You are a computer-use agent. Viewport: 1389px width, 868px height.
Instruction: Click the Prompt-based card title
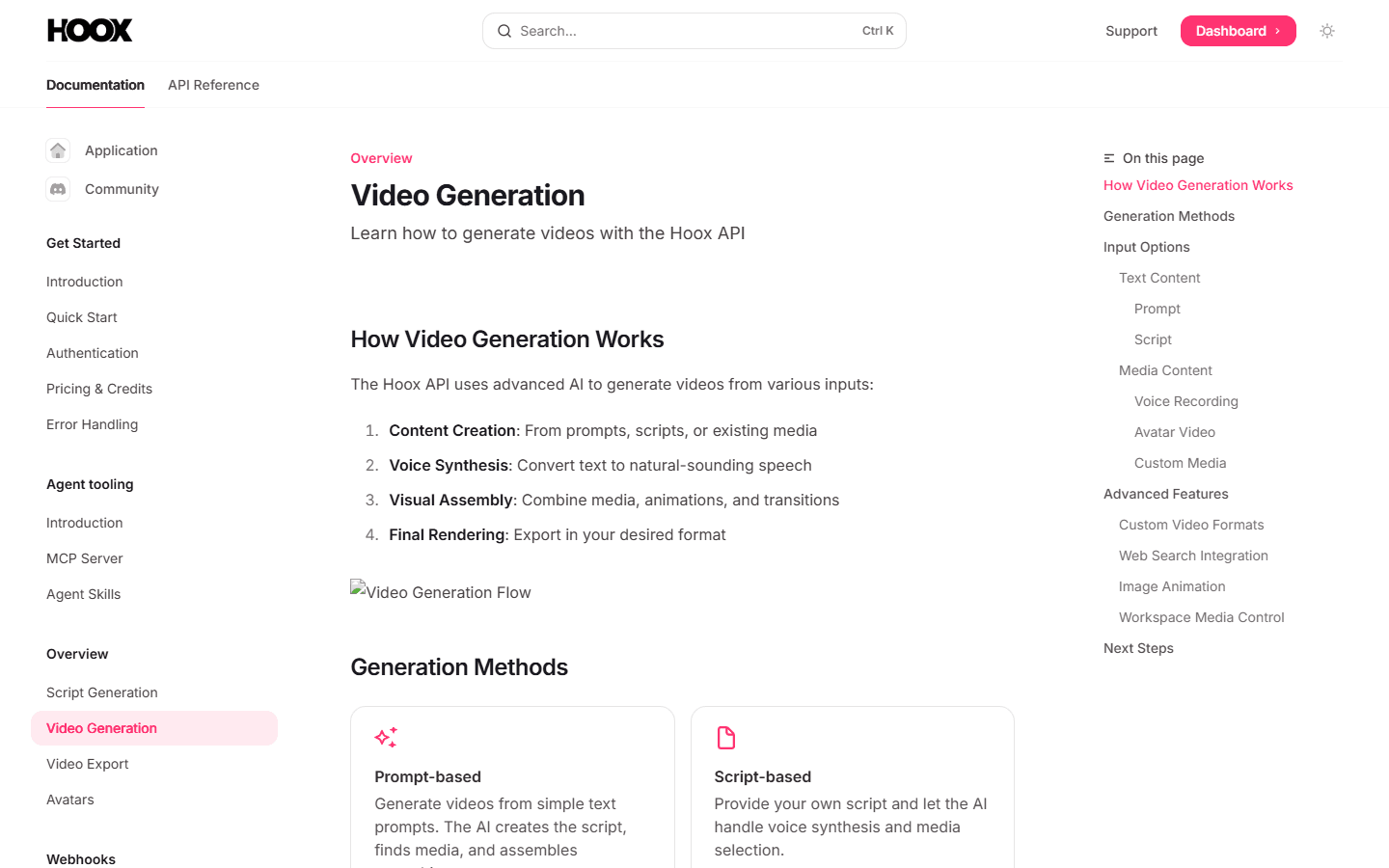tap(427, 776)
